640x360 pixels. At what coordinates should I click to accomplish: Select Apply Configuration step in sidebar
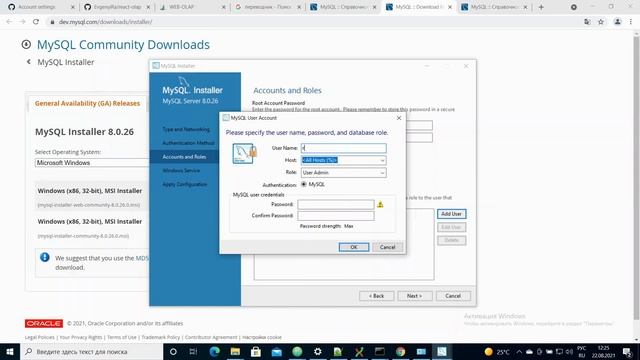click(184, 184)
